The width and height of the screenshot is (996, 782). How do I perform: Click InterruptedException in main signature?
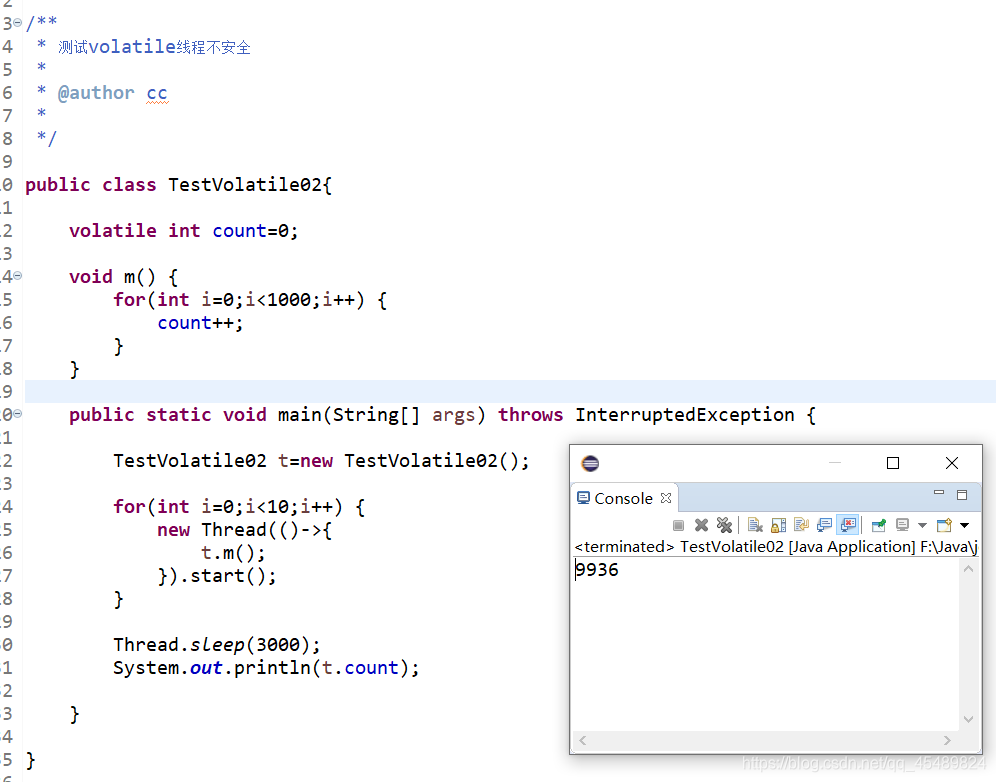click(684, 415)
